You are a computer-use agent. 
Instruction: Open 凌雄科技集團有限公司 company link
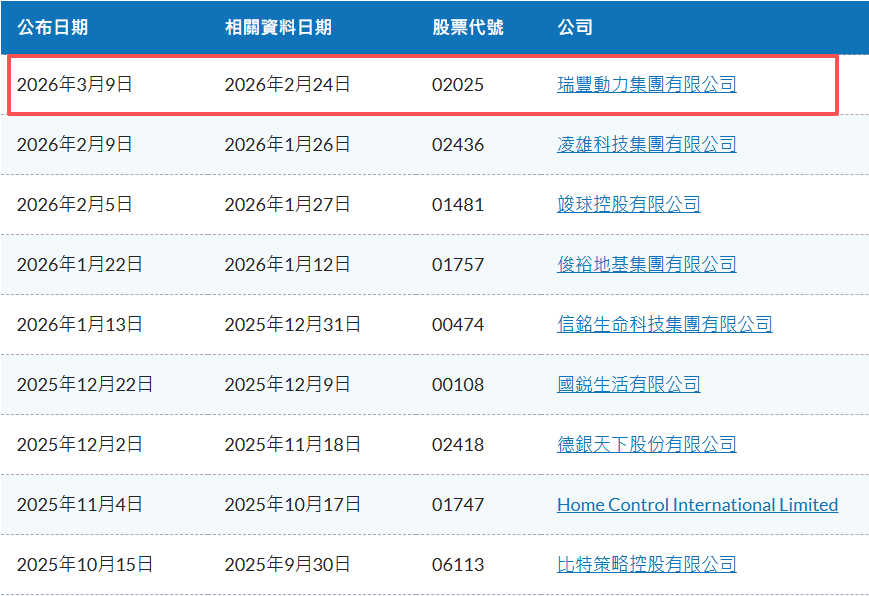pos(646,144)
